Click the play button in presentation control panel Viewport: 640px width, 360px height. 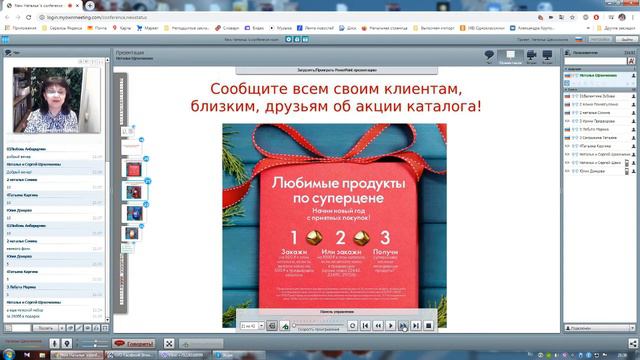click(x=390, y=325)
